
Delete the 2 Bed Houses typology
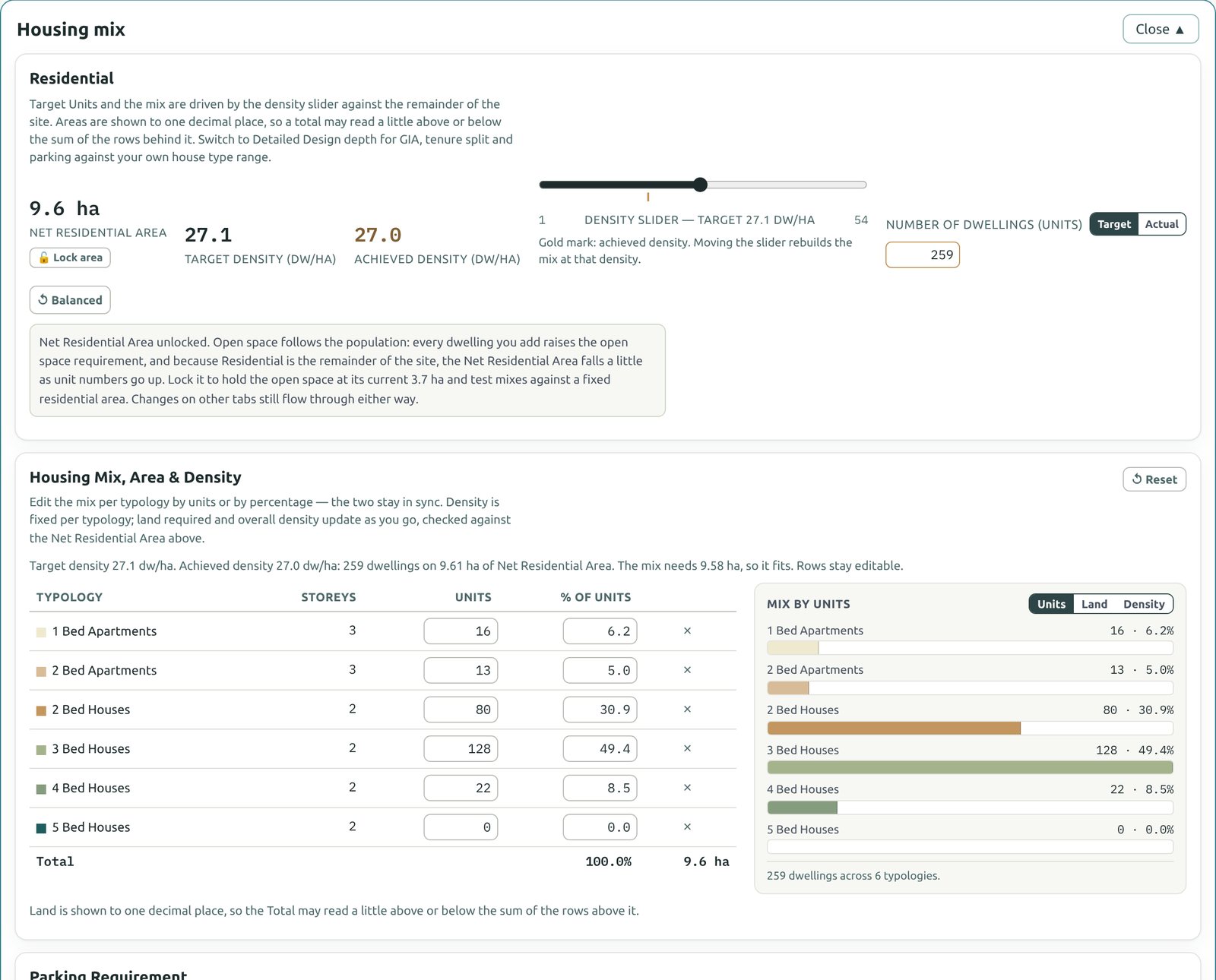tap(687, 710)
